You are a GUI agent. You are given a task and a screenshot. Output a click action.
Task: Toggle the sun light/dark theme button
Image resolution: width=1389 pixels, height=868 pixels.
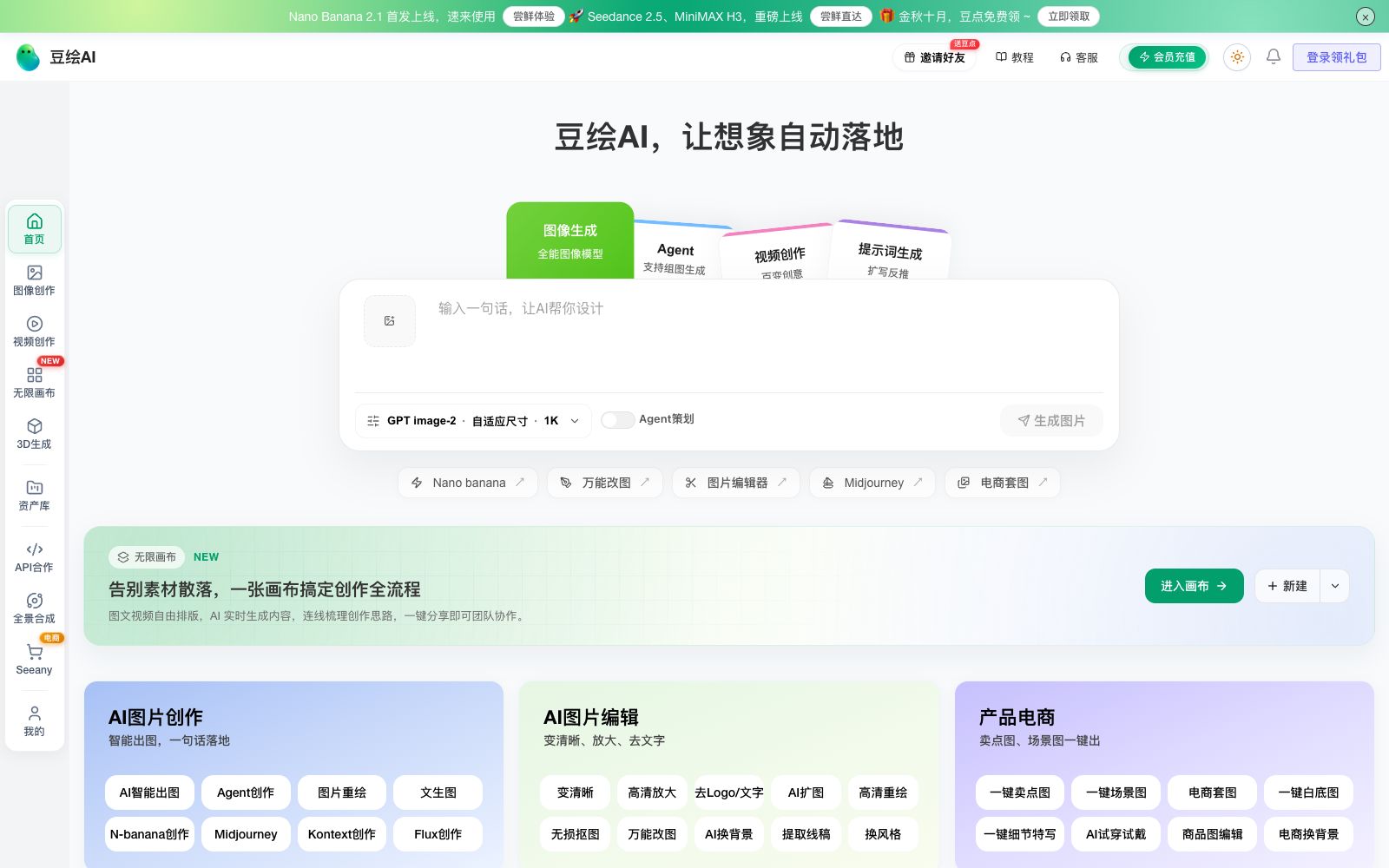pos(1237,57)
